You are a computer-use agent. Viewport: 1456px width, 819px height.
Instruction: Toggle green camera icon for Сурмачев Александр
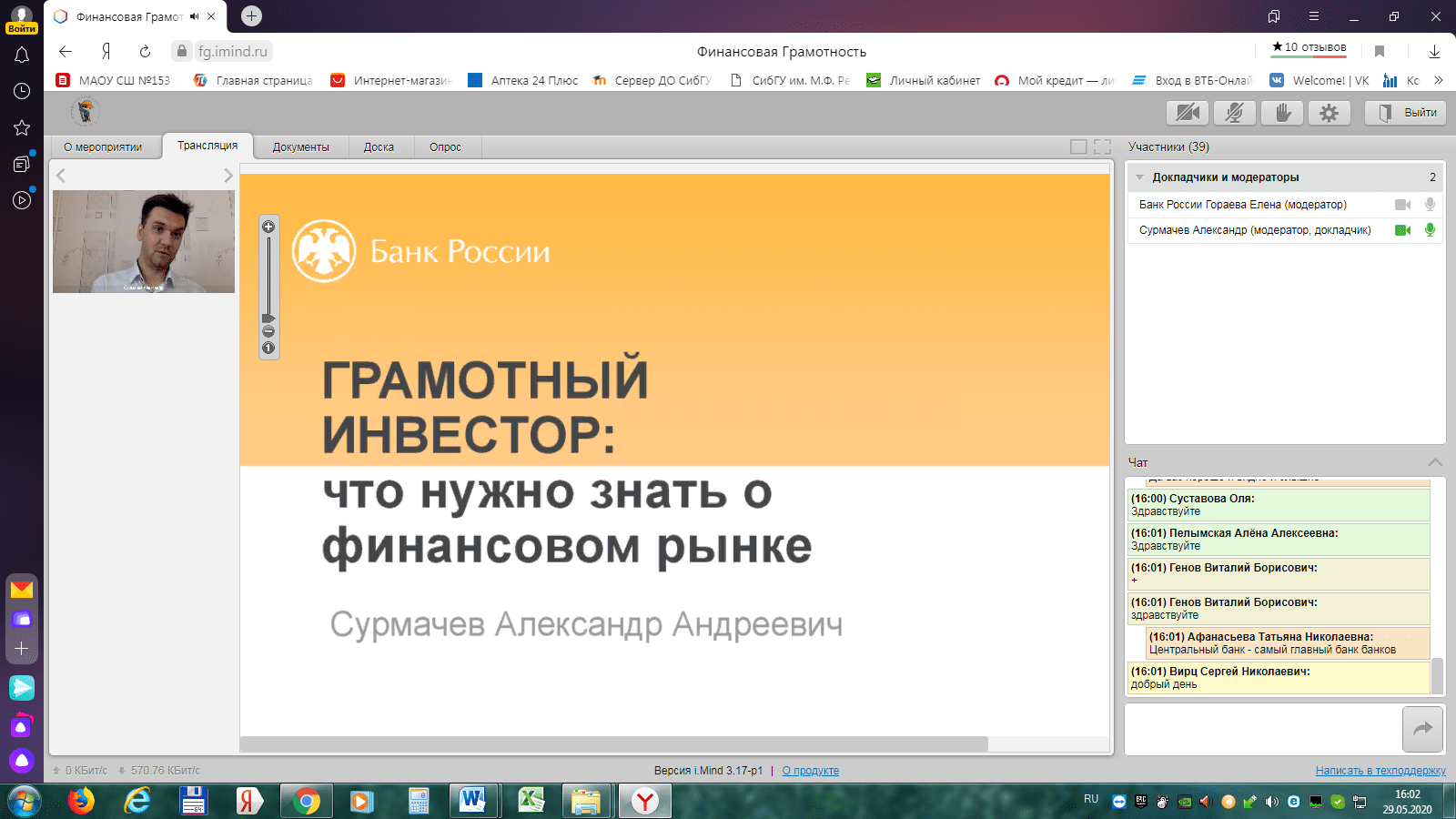(1402, 230)
